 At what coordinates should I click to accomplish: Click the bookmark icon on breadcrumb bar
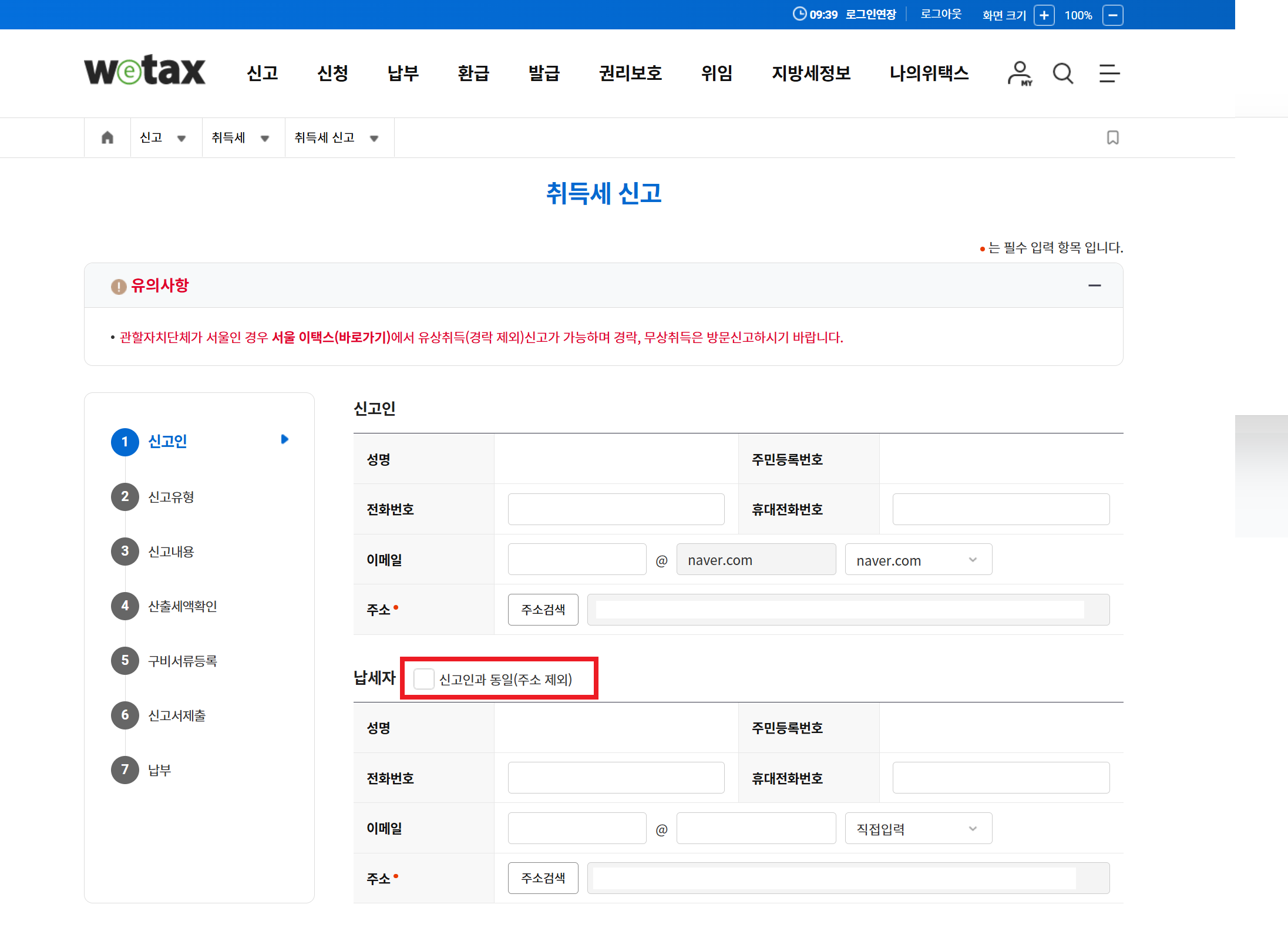1112,137
